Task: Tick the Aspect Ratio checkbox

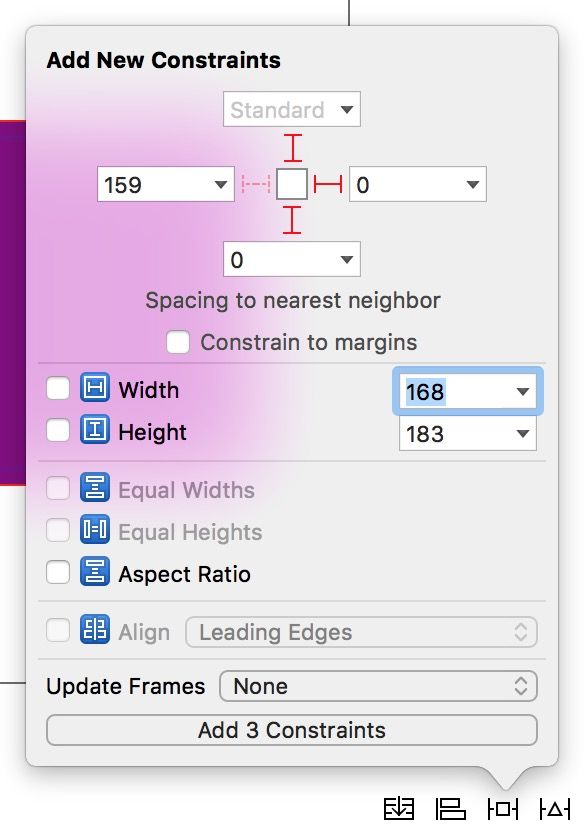Action: coord(58,573)
